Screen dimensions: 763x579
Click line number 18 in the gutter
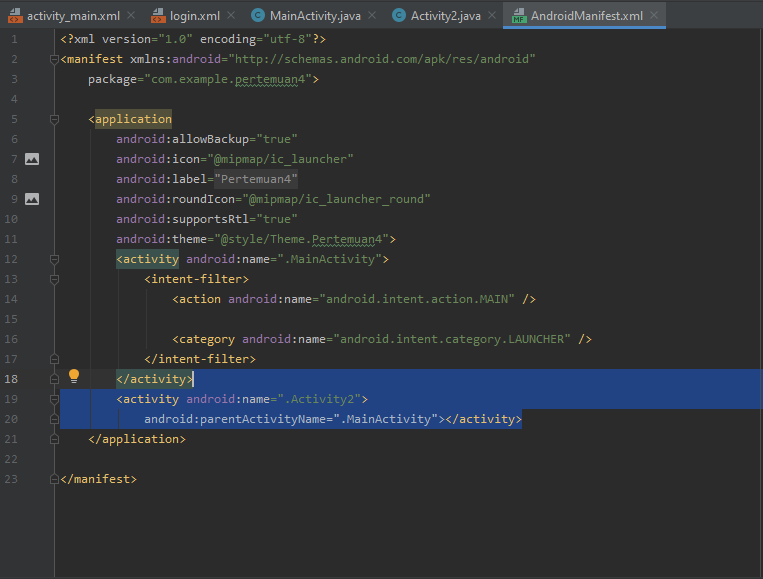(x=11, y=379)
